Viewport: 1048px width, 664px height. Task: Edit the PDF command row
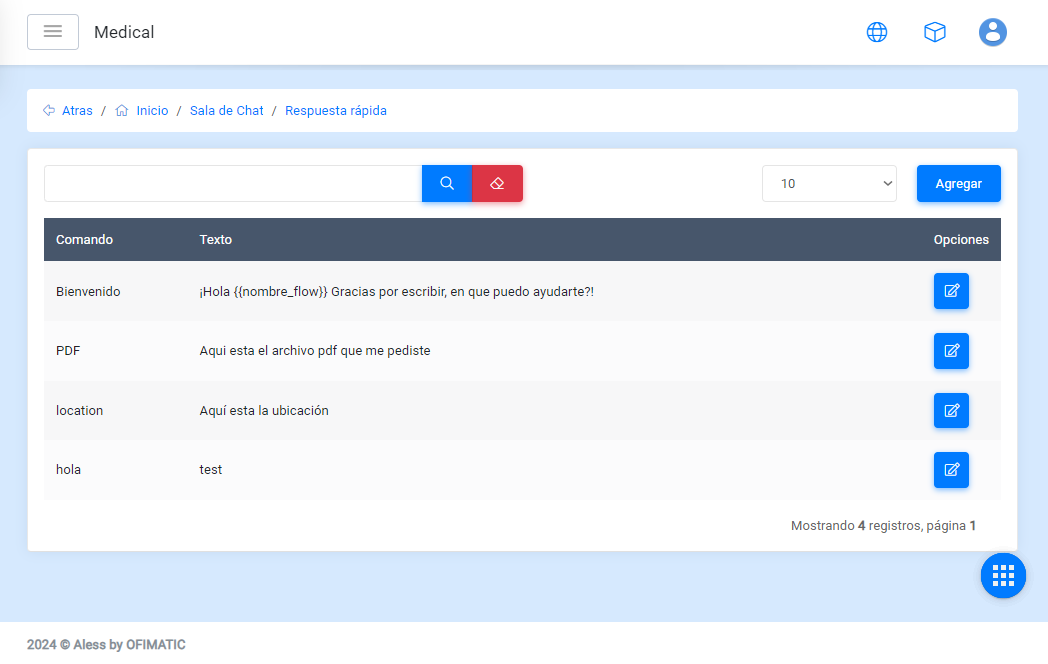point(951,351)
